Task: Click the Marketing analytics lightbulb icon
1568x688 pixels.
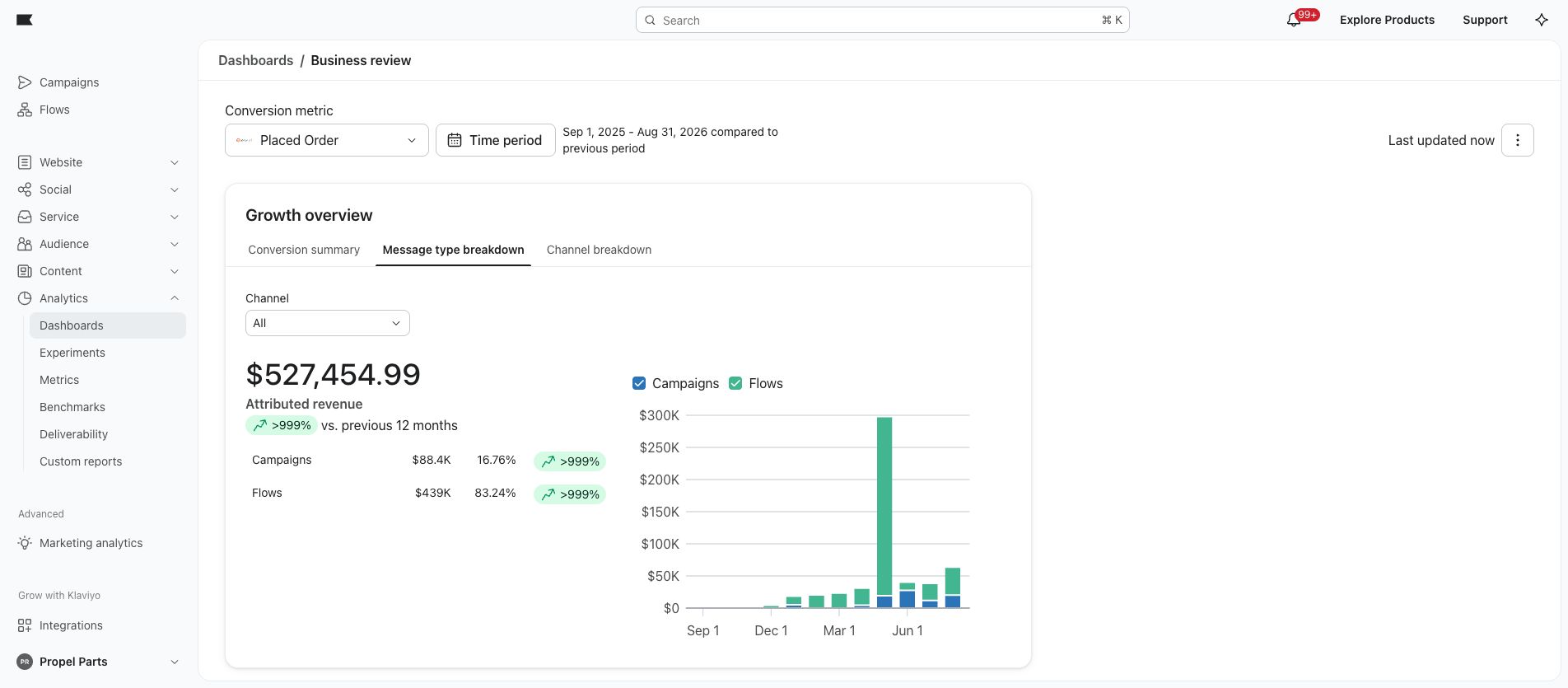Action: pos(25,543)
